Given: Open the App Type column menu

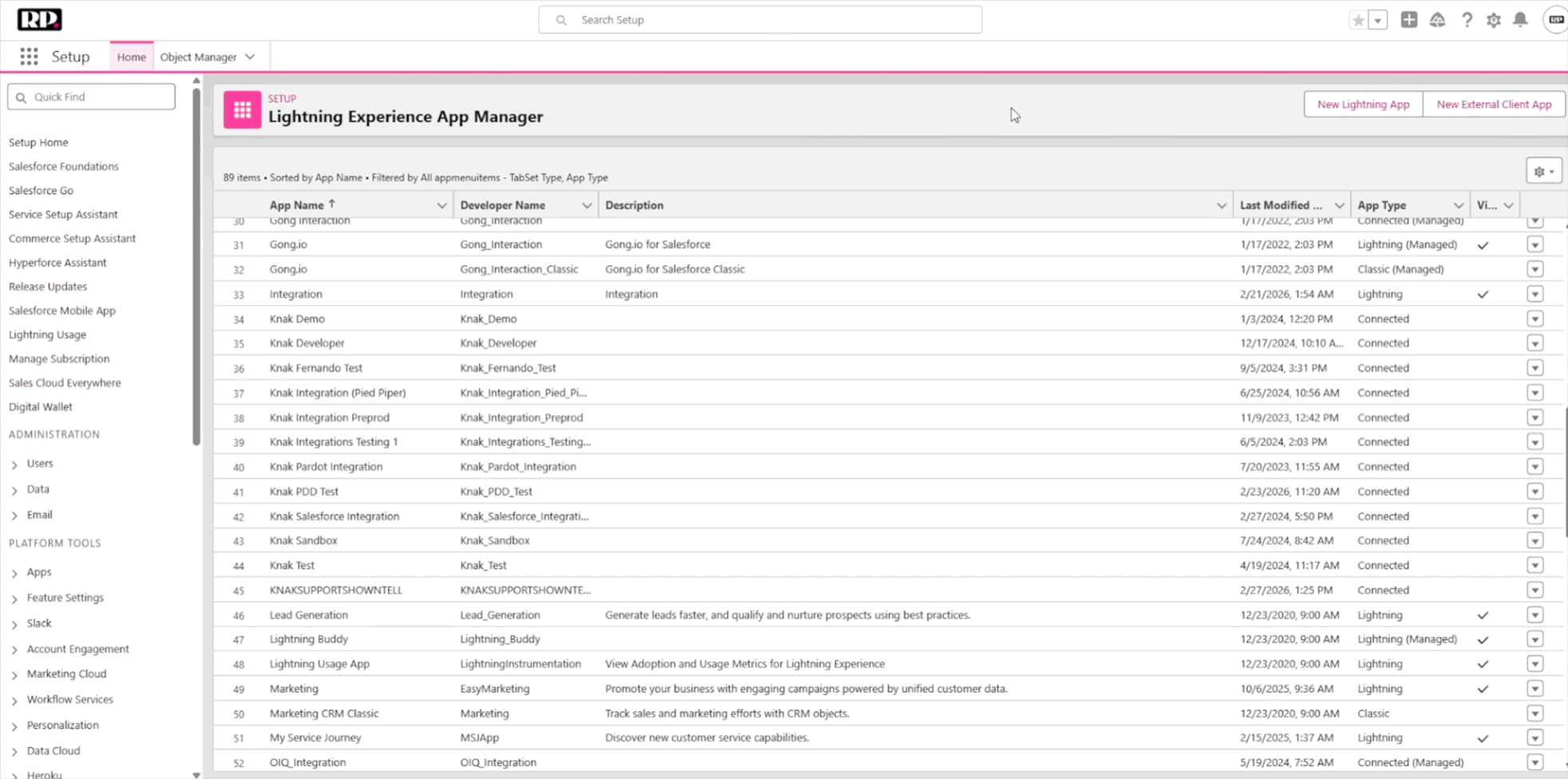Looking at the screenshot, I should point(1458,205).
